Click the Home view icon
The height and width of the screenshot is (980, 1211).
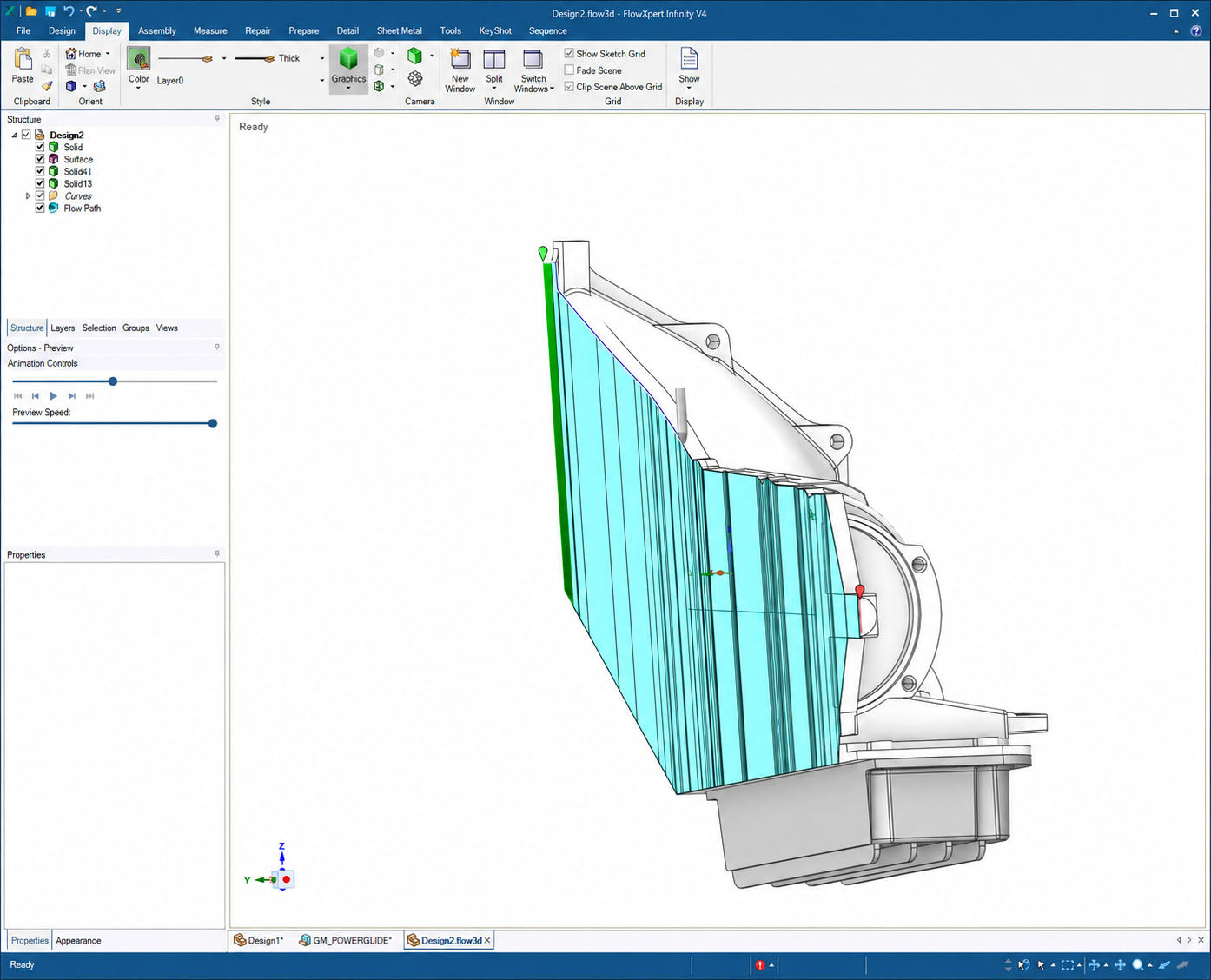click(71, 54)
